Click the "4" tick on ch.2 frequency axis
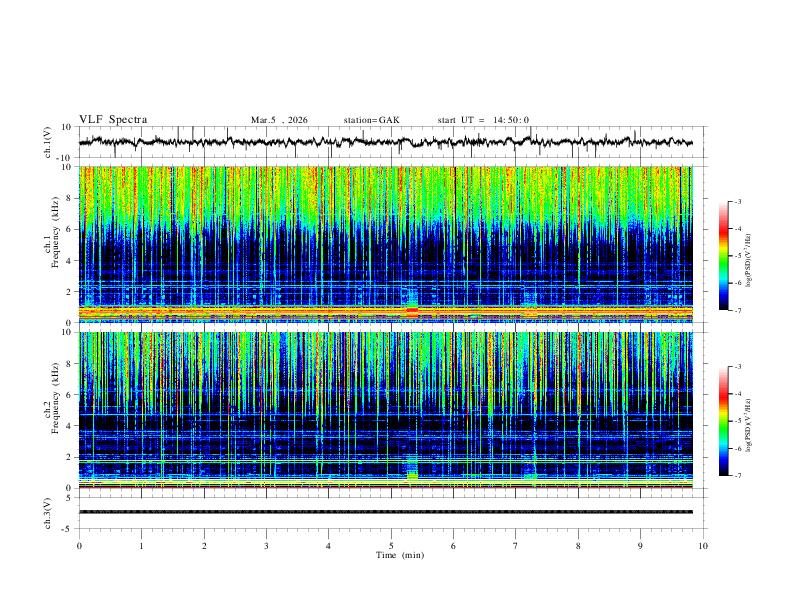792x612 pixels. click(69, 426)
